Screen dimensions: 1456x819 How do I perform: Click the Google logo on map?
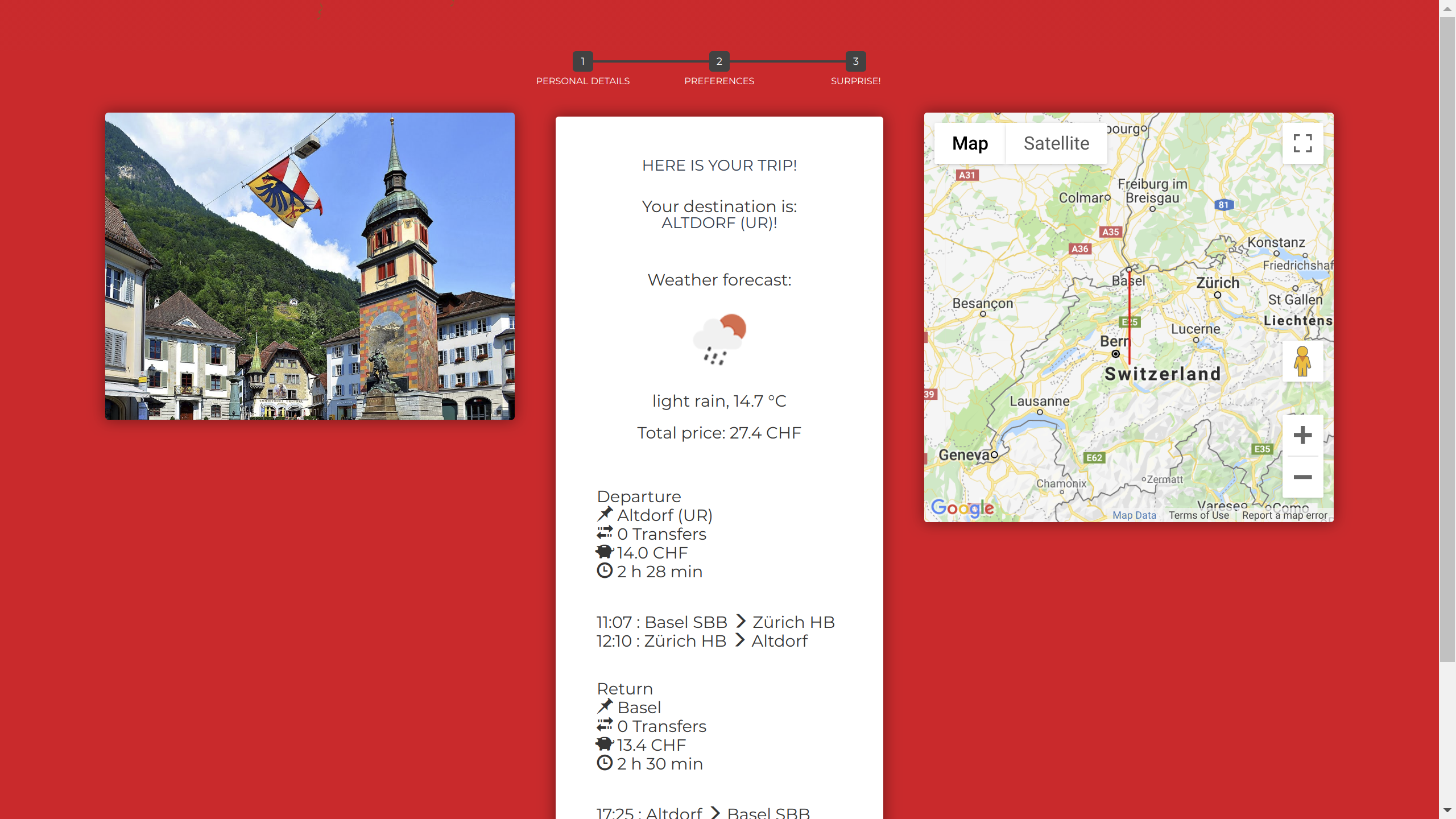tap(962, 508)
